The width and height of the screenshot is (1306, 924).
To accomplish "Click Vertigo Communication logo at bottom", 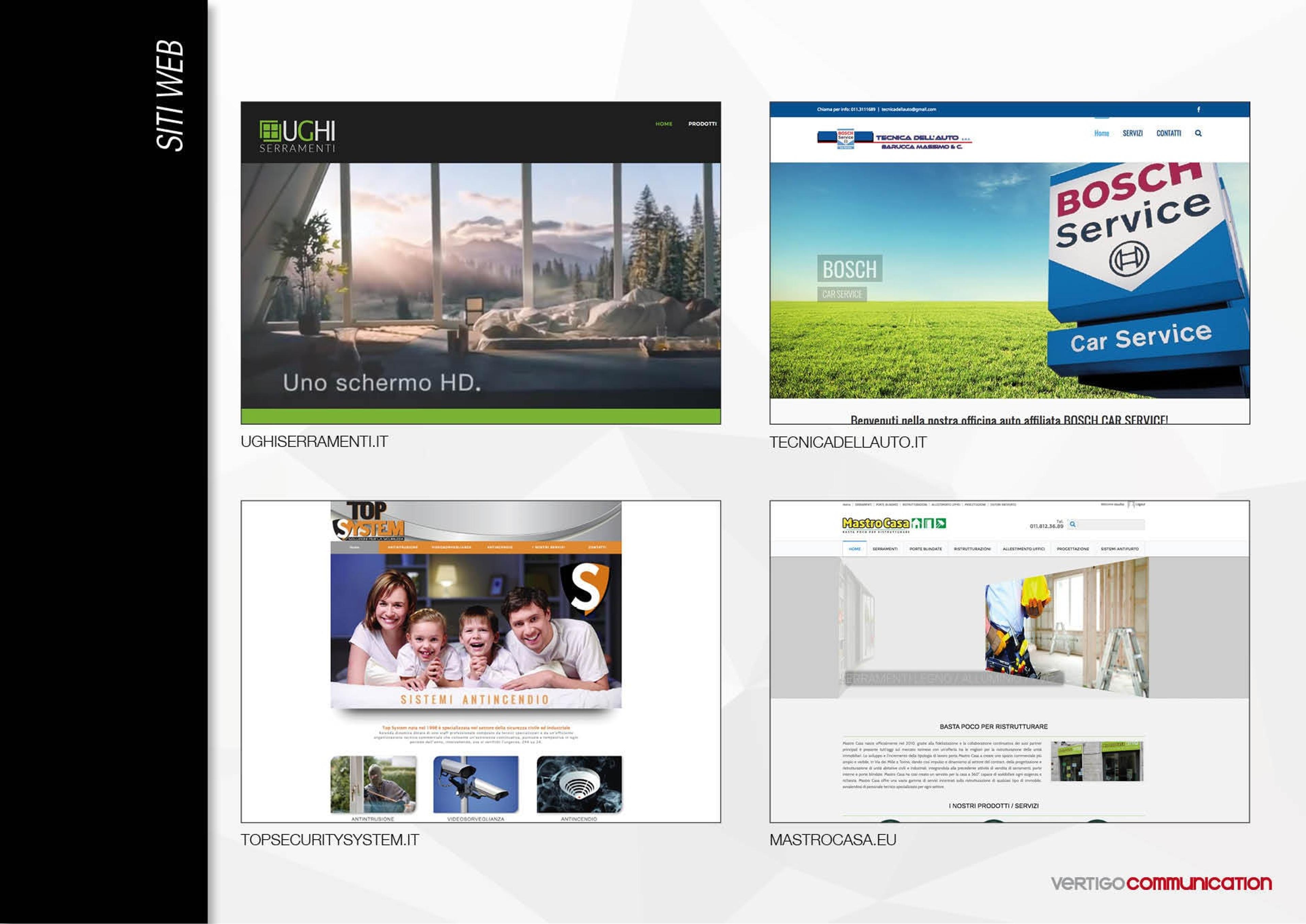I will click(x=1161, y=884).
